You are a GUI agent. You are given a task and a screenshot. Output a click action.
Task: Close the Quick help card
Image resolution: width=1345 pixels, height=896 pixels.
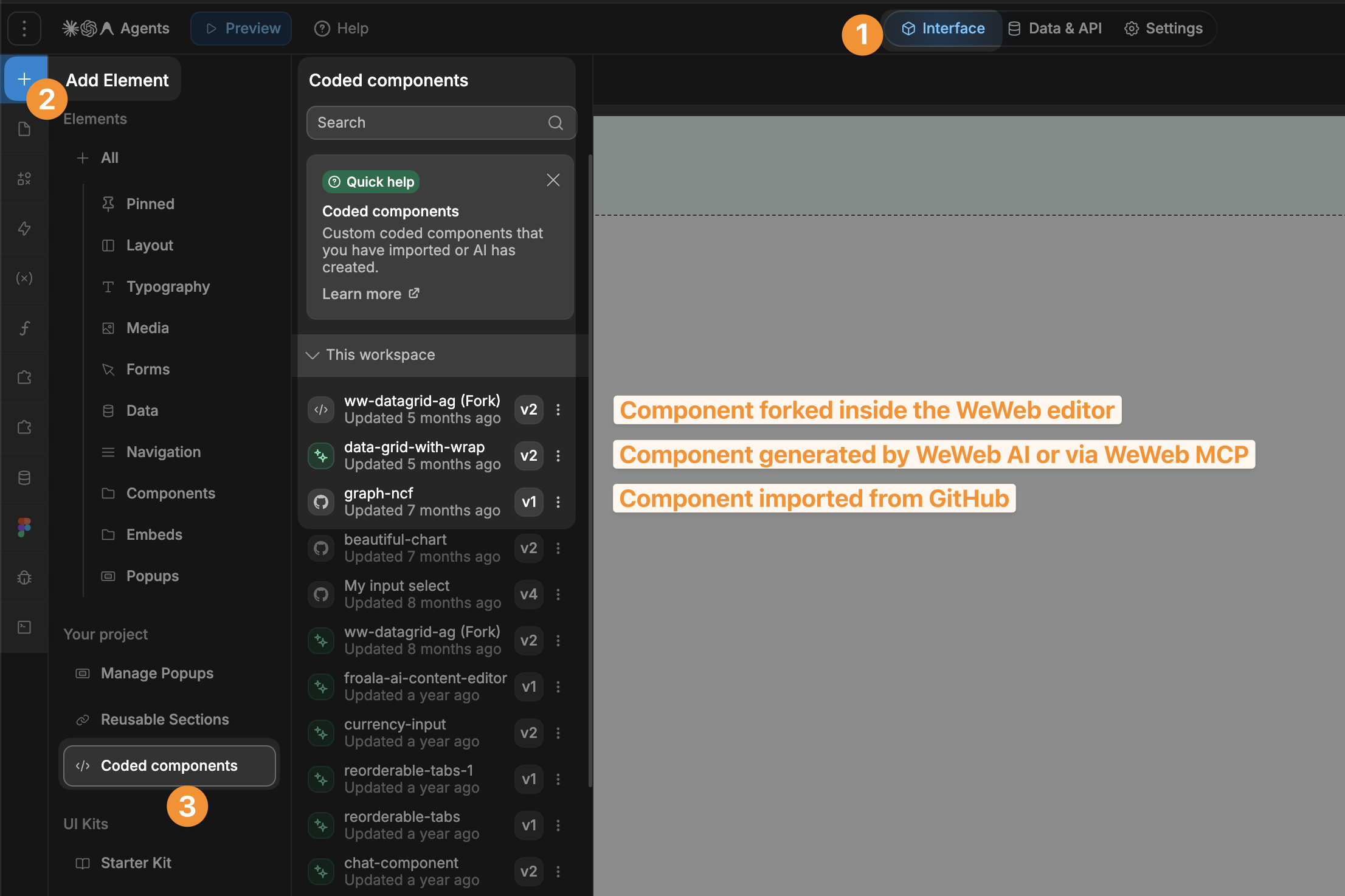point(553,181)
